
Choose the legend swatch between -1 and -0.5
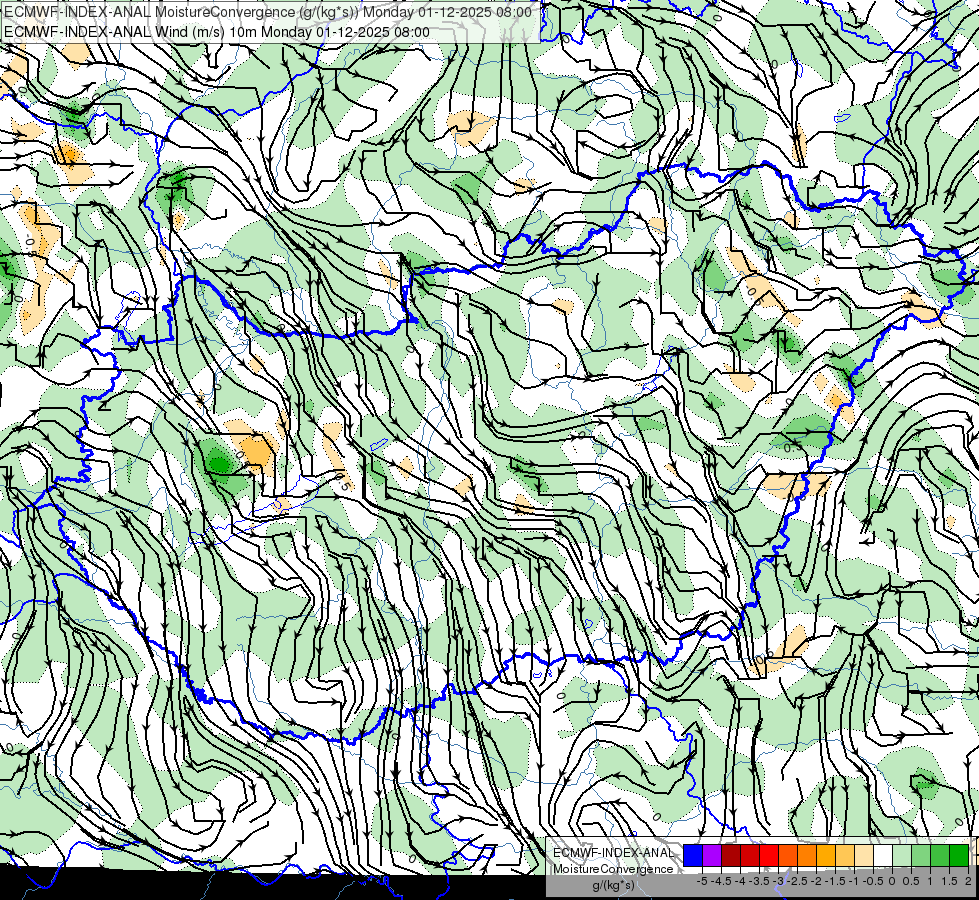tap(864, 856)
